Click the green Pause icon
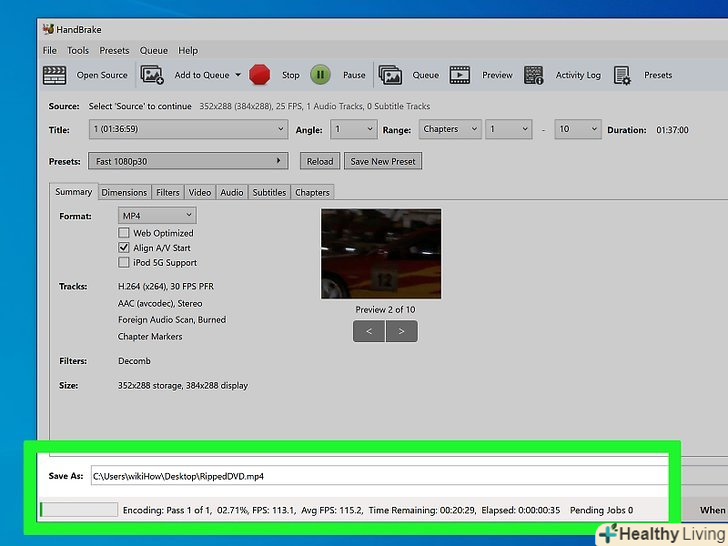Image resolution: width=728 pixels, height=546 pixels. pyautogui.click(x=320, y=75)
